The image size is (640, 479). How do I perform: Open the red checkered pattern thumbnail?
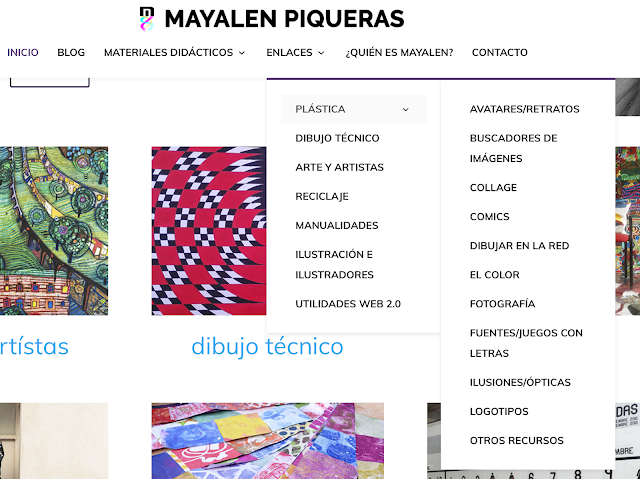coord(209,231)
